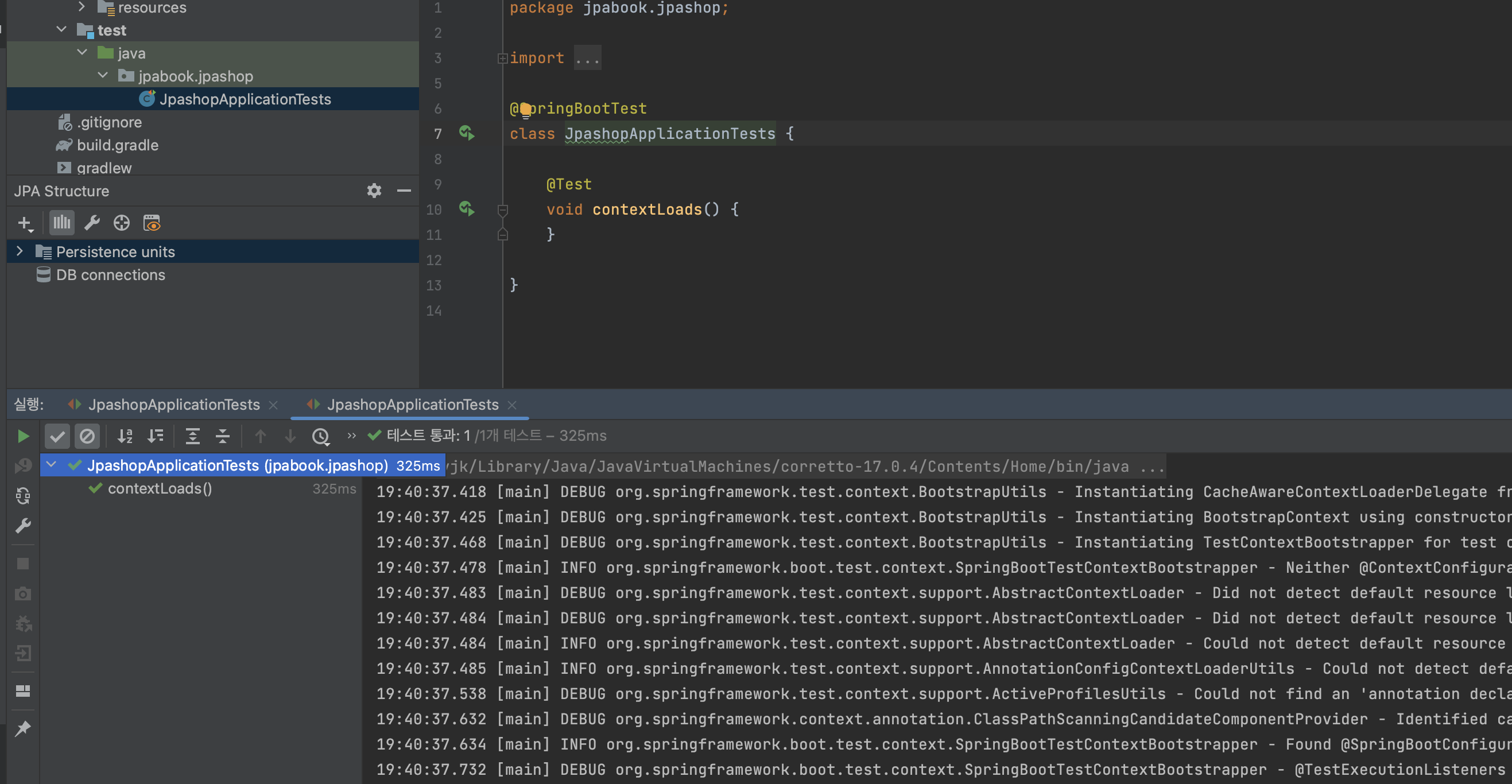Open test history clock icon
Screen dimensions: 1512x784
point(320,436)
